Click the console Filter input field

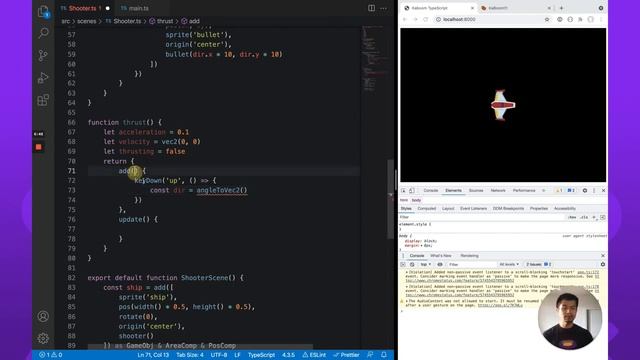471,264
